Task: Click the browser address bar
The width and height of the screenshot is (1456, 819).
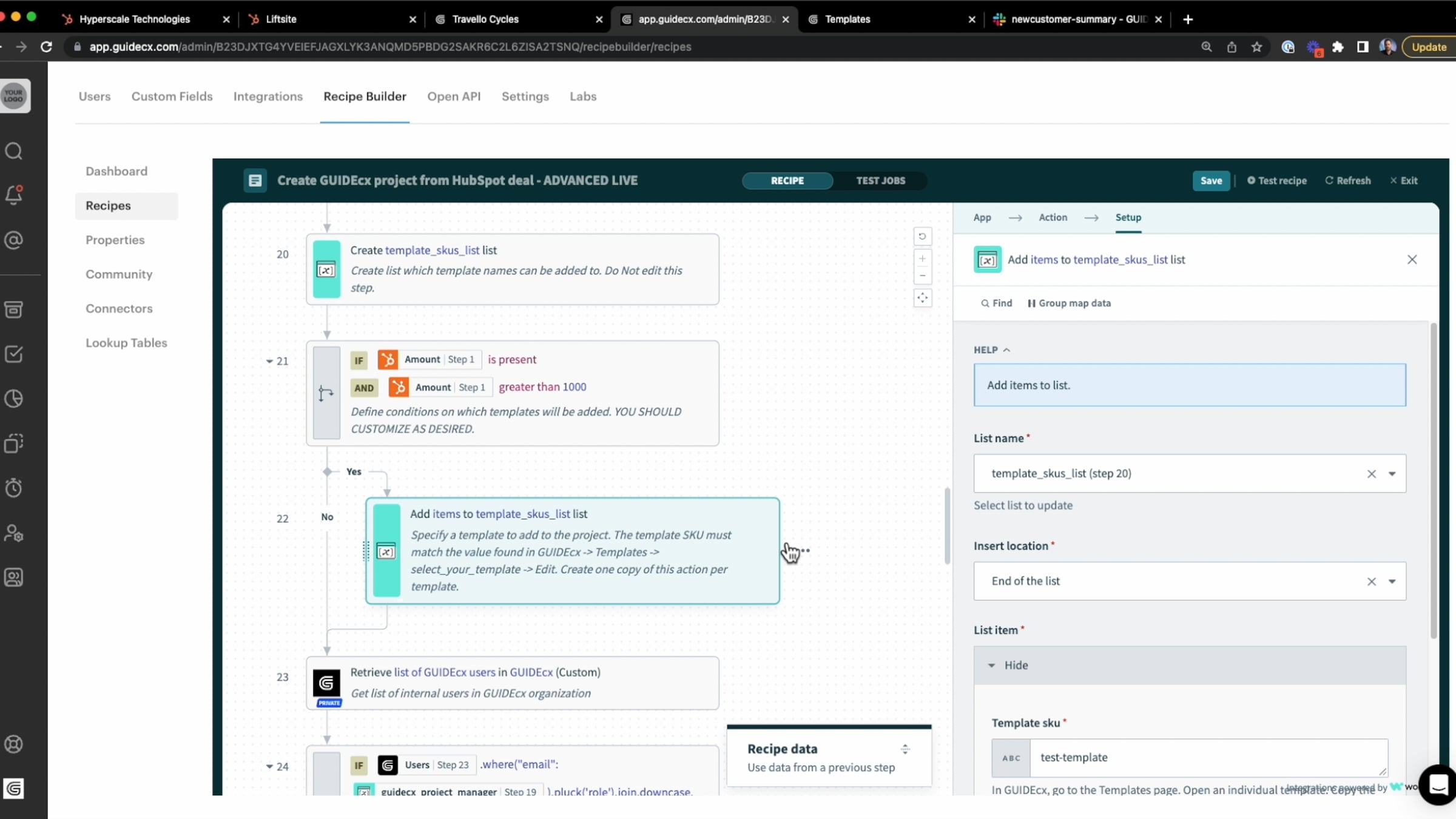Action: [x=631, y=47]
